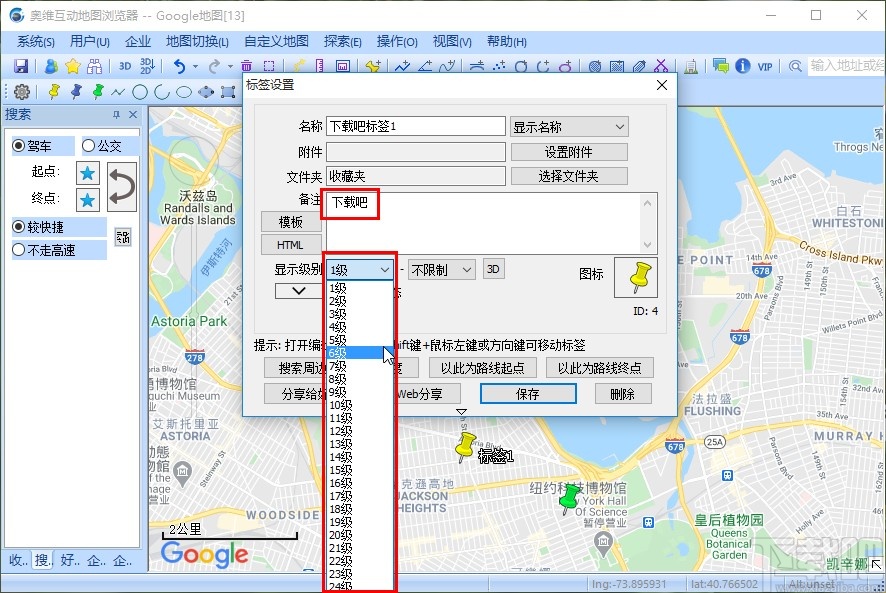Open the 显示名称 dropdown
Viewport: 886px width, 593px height.
(568, 126)
